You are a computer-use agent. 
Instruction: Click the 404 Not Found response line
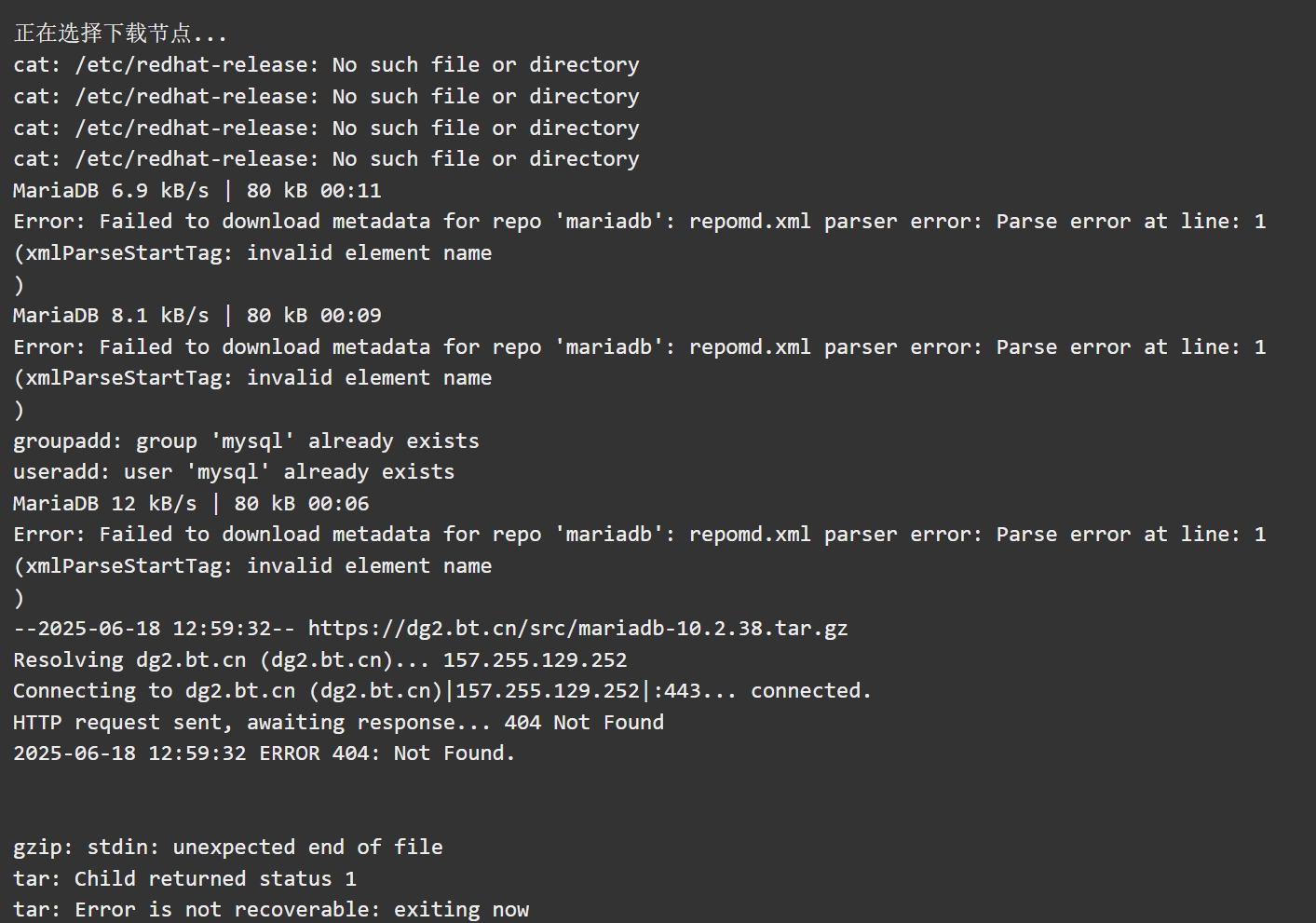338,723
